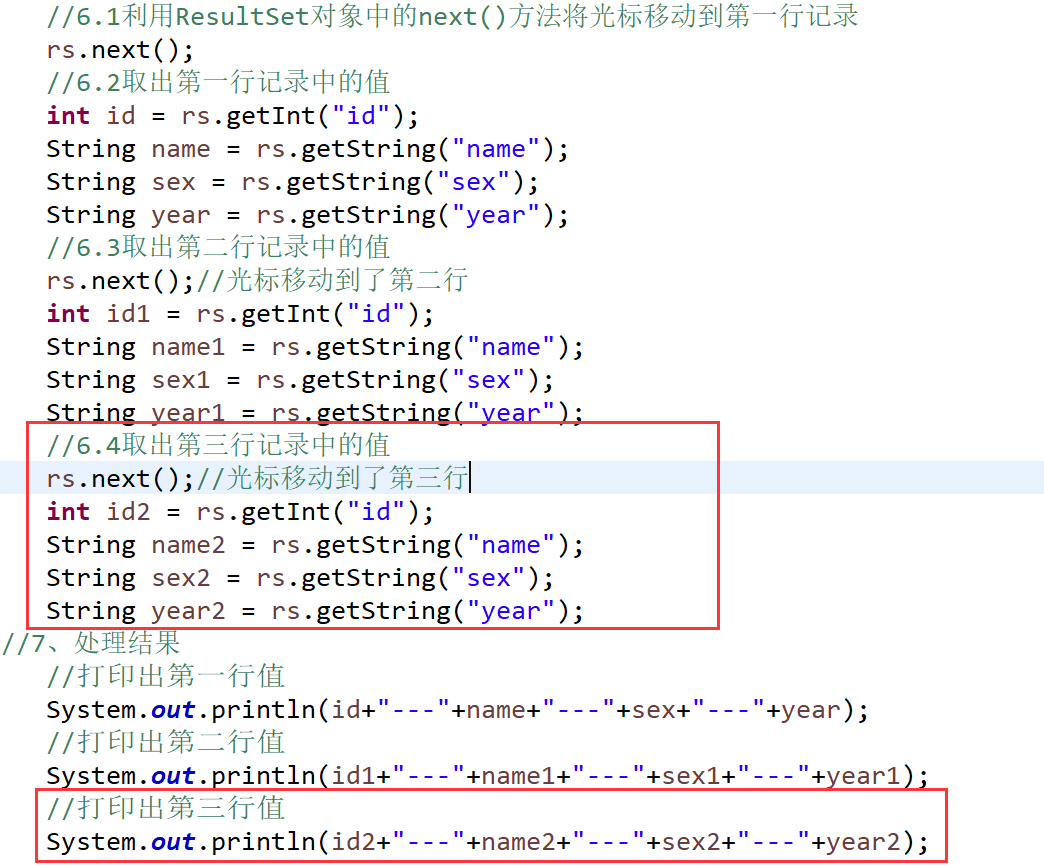Click the 6.4 third row comment

pos(218,445)
